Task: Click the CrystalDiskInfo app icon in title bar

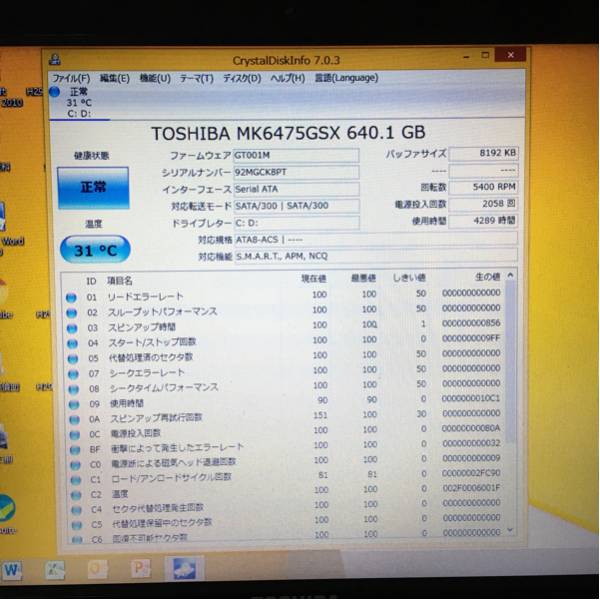Action: coord(55,60)
